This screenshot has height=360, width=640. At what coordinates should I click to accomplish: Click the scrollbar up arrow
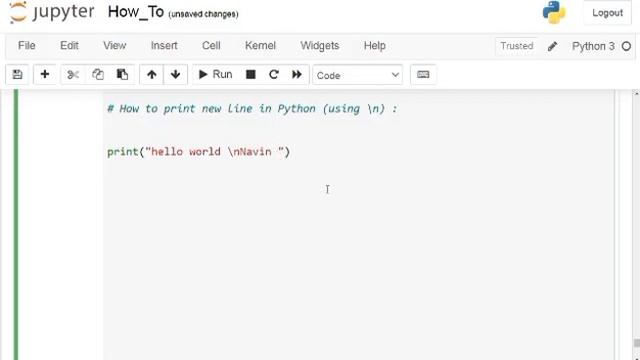coord(636,94)
